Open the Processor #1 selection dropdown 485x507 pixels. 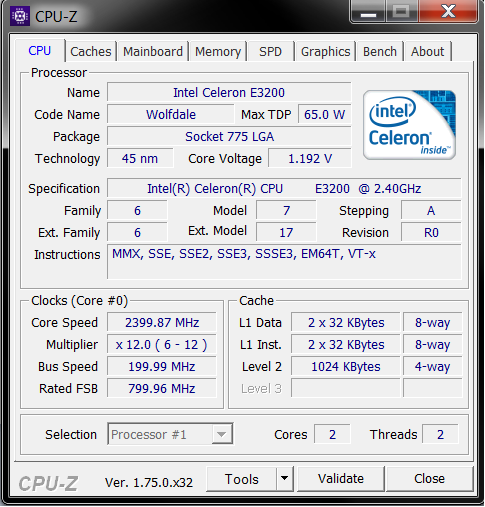pyautogui.click(x=170, y=434)
